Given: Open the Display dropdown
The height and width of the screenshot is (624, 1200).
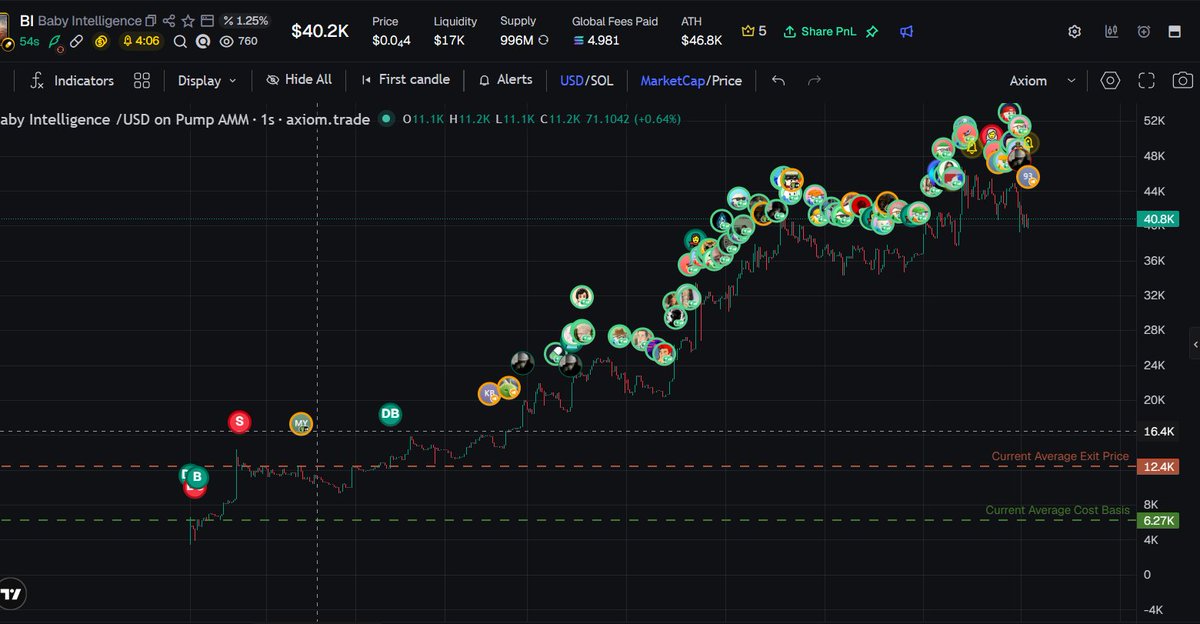Looking at the screenshot, I should tap(207, 80).
